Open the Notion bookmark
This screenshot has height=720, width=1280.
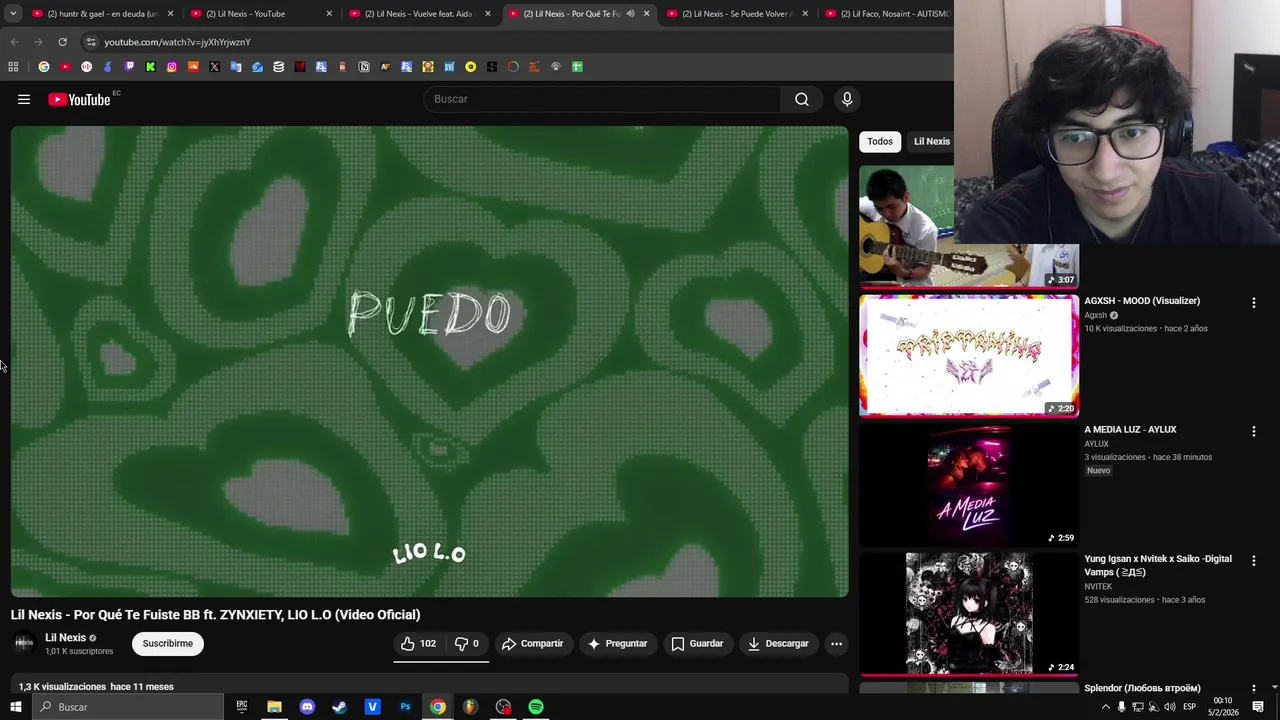[364, 67]
